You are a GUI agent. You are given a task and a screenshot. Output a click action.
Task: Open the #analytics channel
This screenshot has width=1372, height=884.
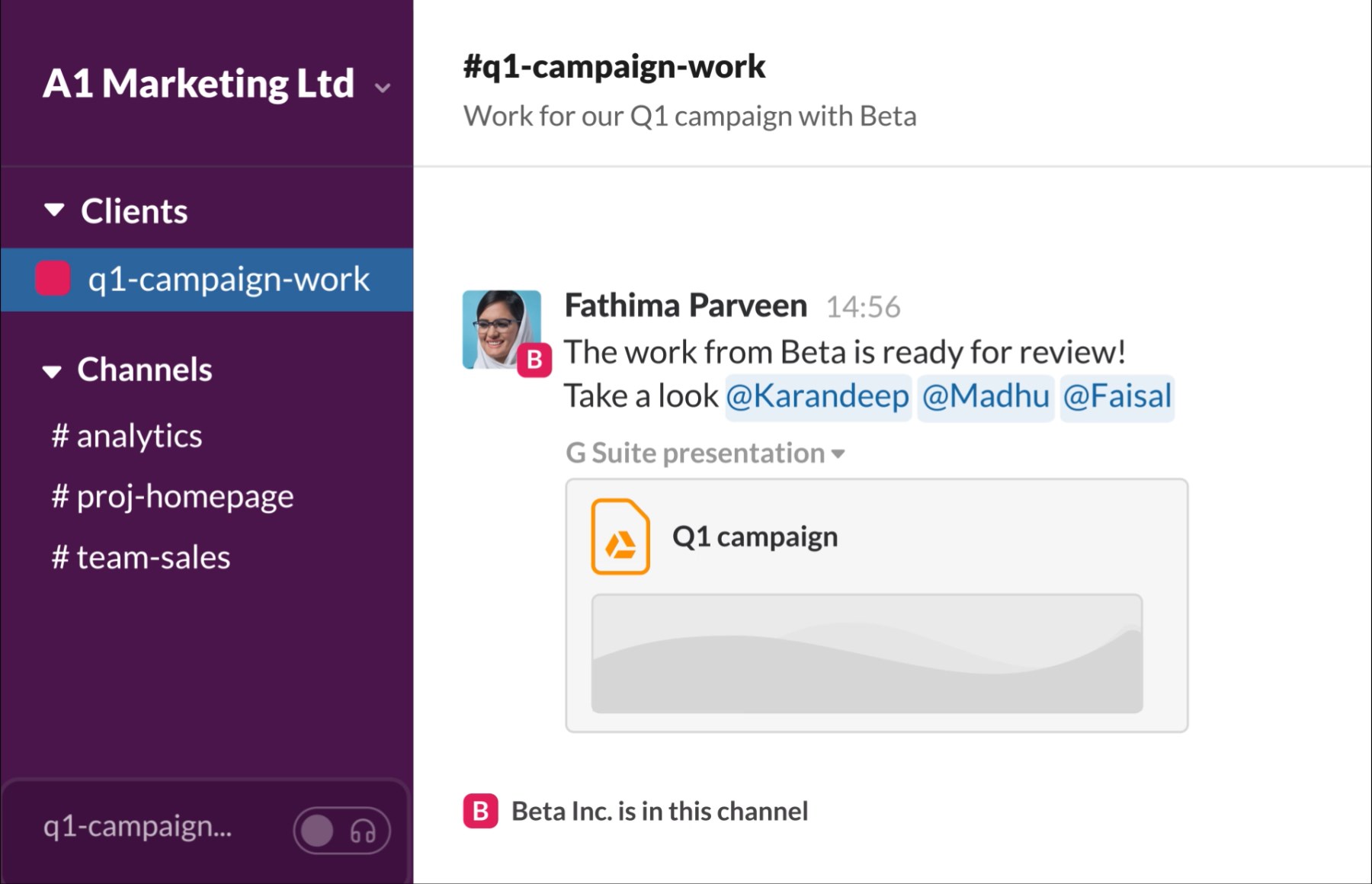127,436
